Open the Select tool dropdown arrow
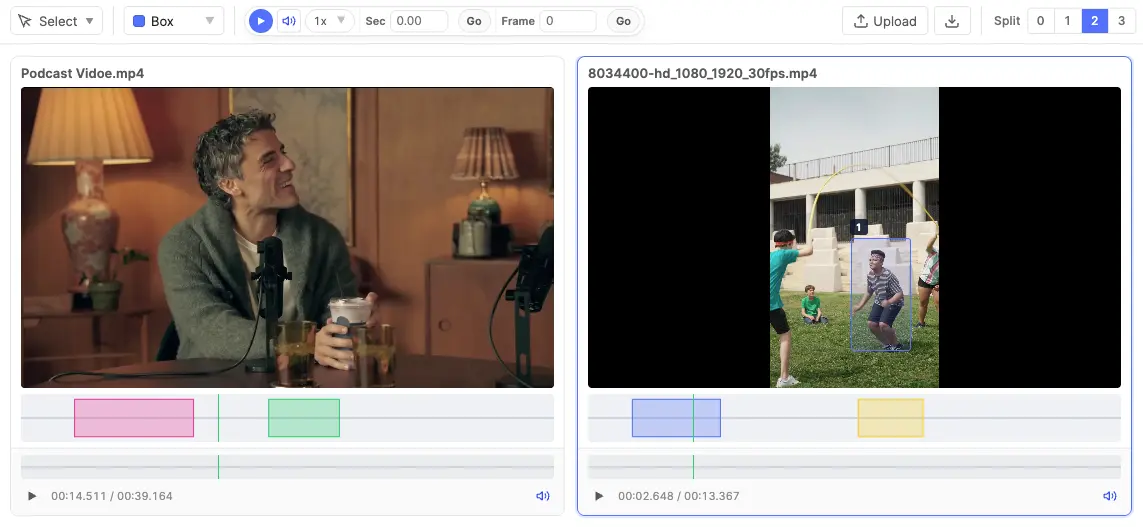 pyautogui.click(x=90, y=21)
